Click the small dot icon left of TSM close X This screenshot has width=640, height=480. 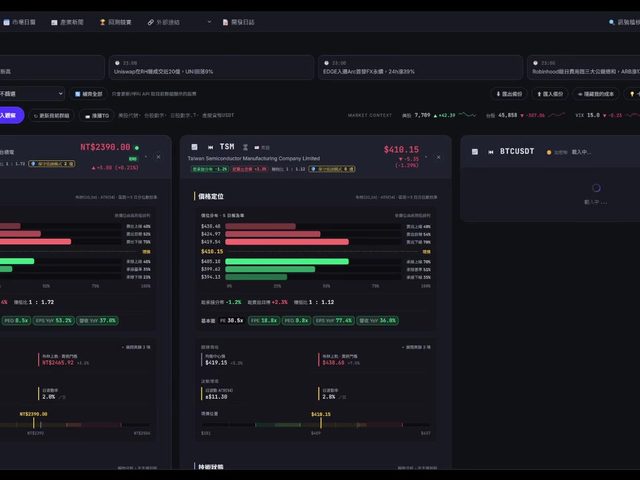[426, 157]
